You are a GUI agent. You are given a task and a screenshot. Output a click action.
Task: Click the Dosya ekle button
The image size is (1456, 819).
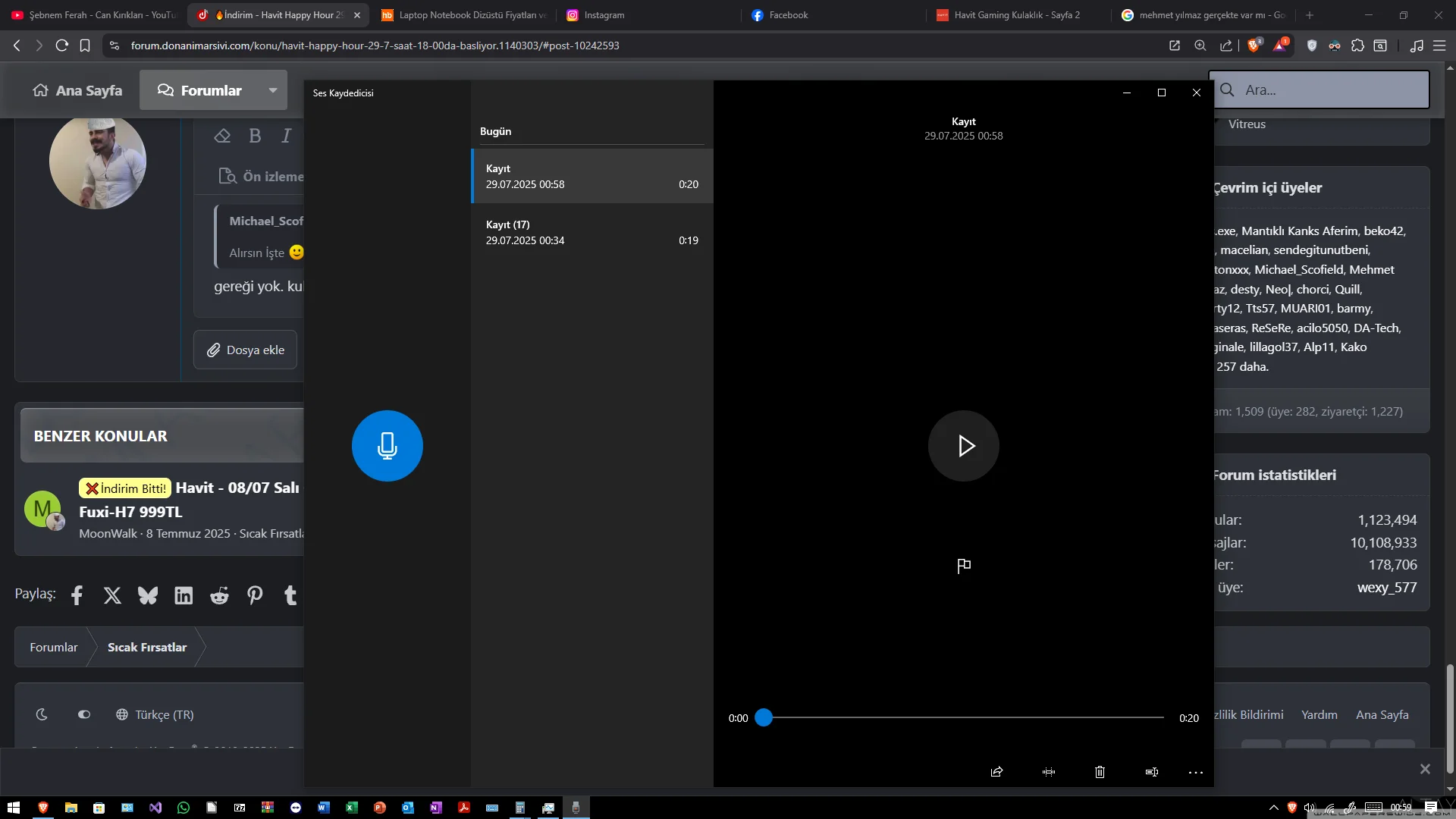point(246,350)
